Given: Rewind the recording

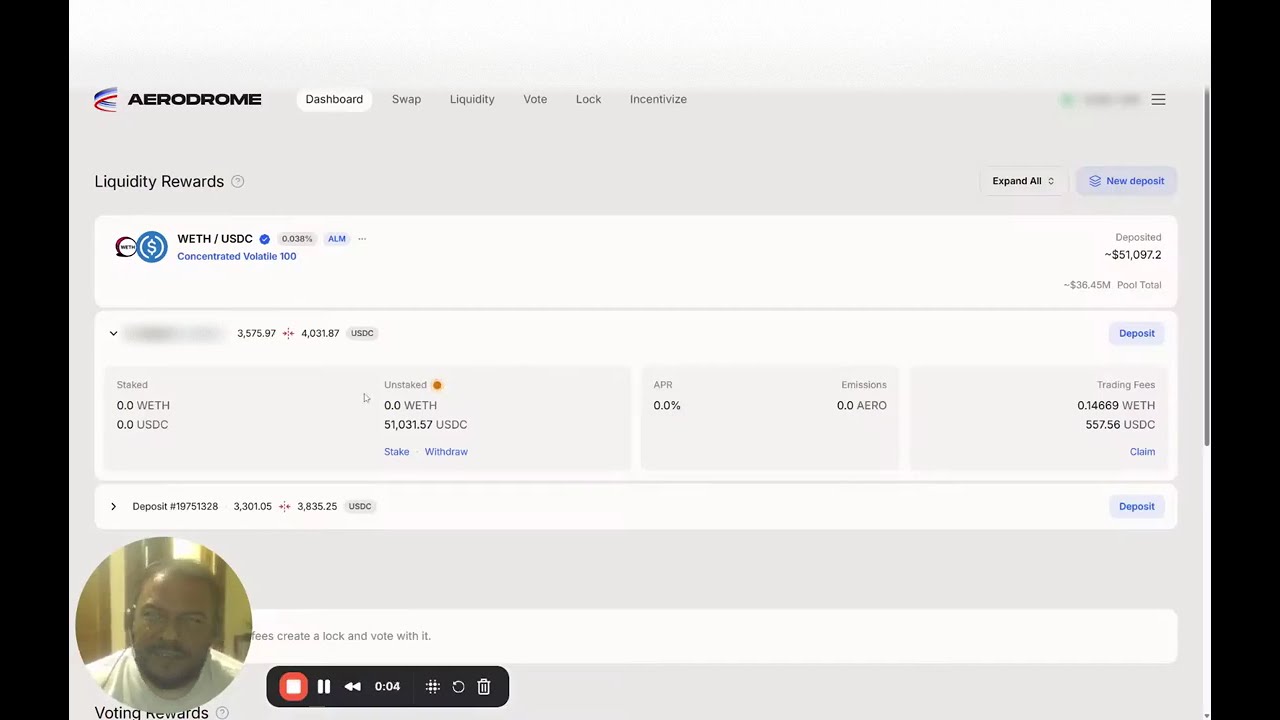Looking at the screenshot, I should (352, 687).
